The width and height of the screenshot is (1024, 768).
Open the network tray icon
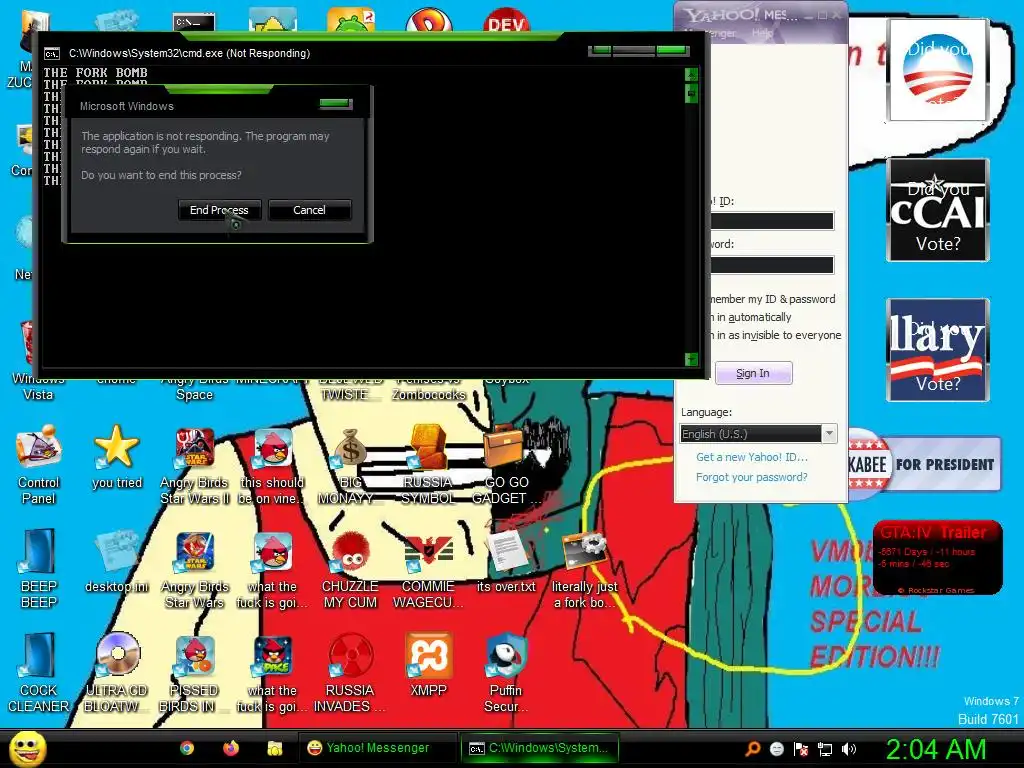click(825, 749)
